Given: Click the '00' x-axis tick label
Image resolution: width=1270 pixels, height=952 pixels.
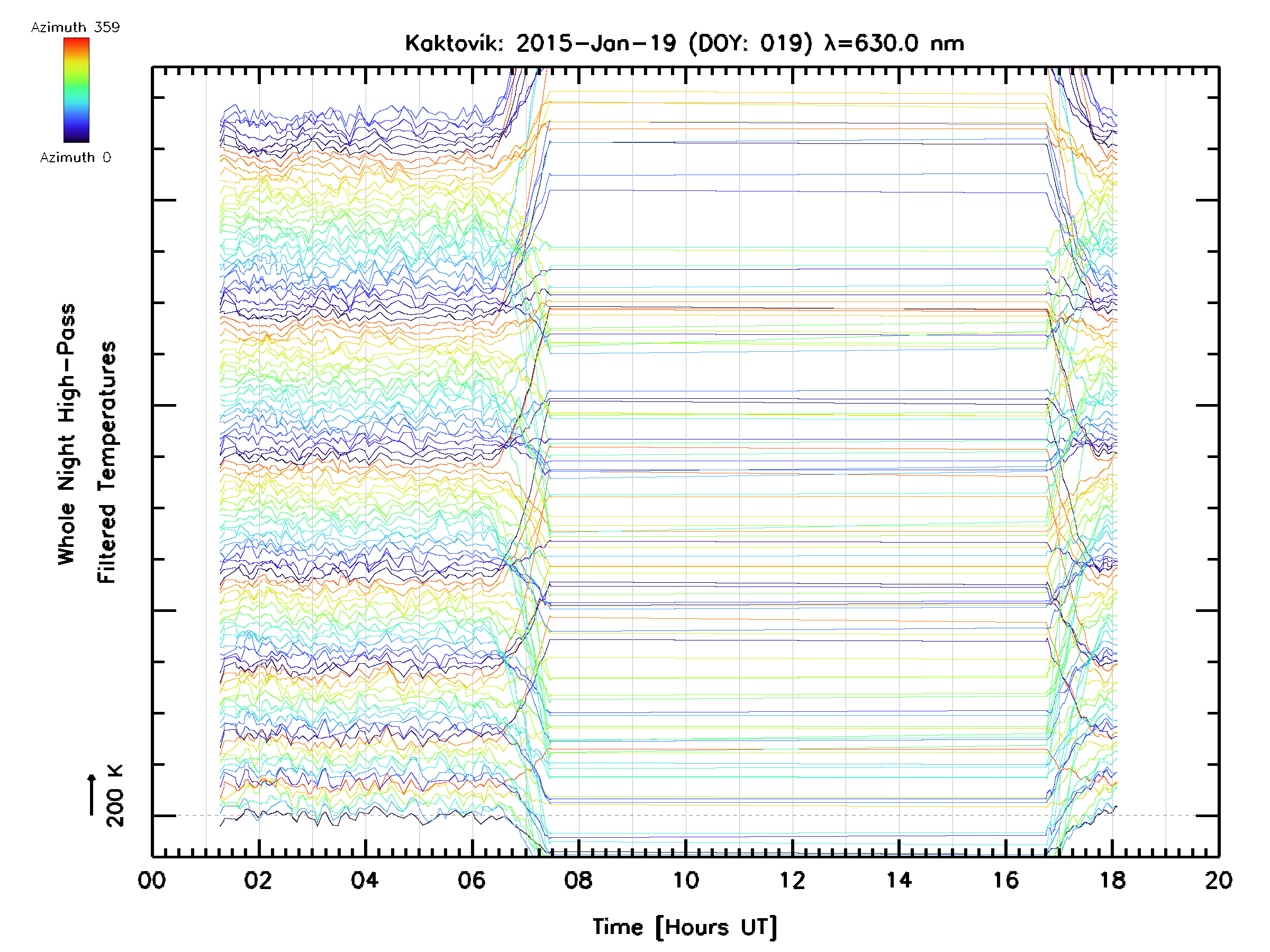Looking at the screenshot, I should pyautogui.click(x=152, y=880).
